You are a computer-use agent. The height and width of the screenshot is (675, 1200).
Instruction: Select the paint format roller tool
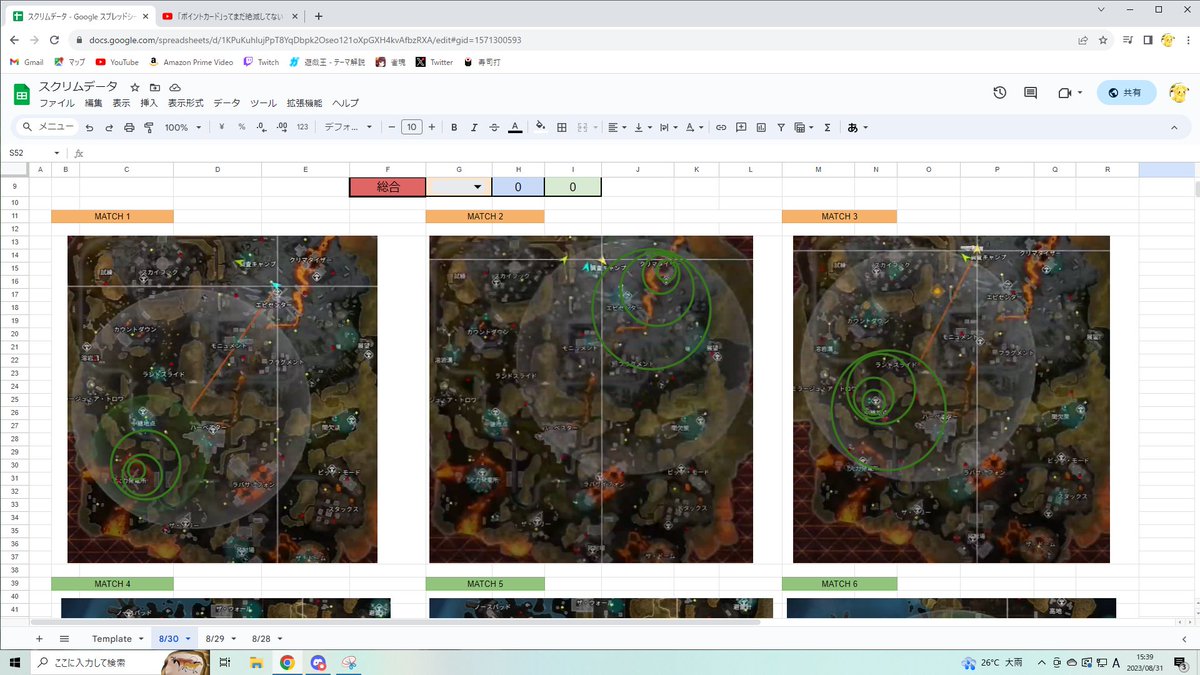[149, 128]
